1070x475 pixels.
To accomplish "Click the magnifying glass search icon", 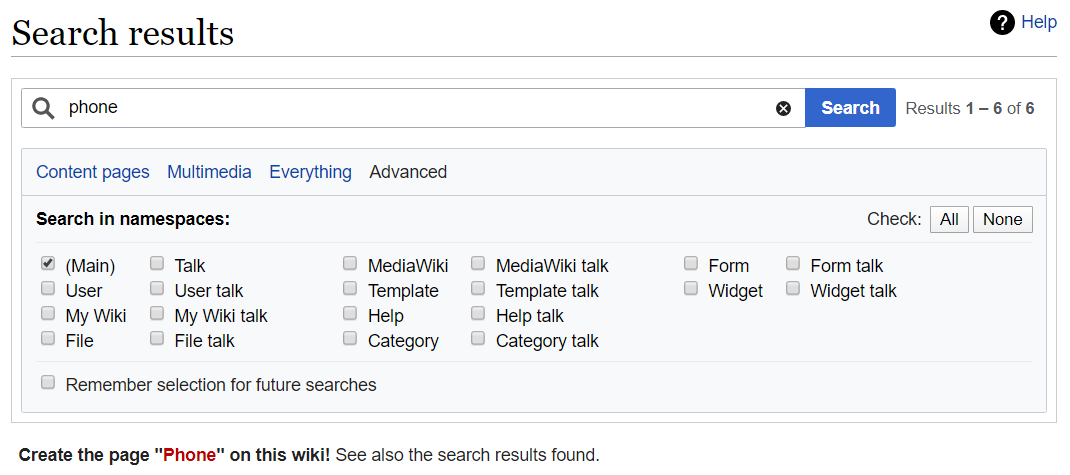I will [43, 108].
